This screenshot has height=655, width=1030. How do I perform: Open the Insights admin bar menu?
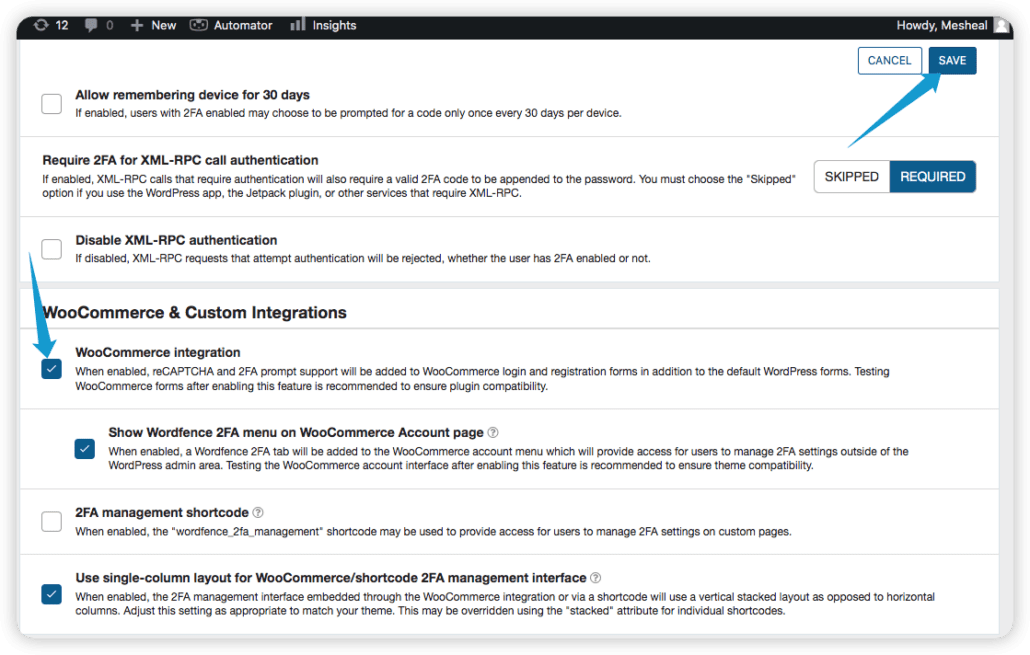point(334,25)
